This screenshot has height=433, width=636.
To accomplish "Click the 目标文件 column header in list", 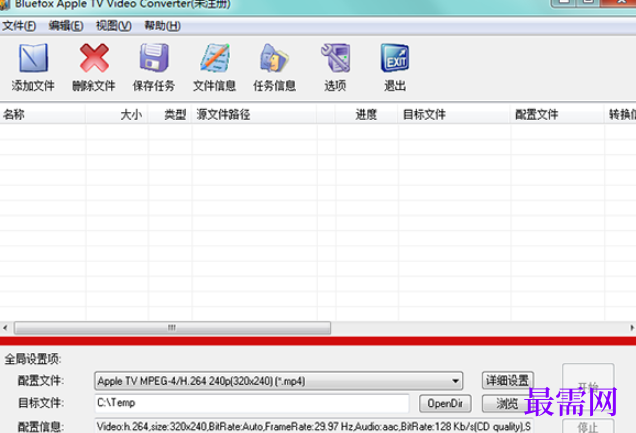I will pyautogui.click(x=454, y=114).
